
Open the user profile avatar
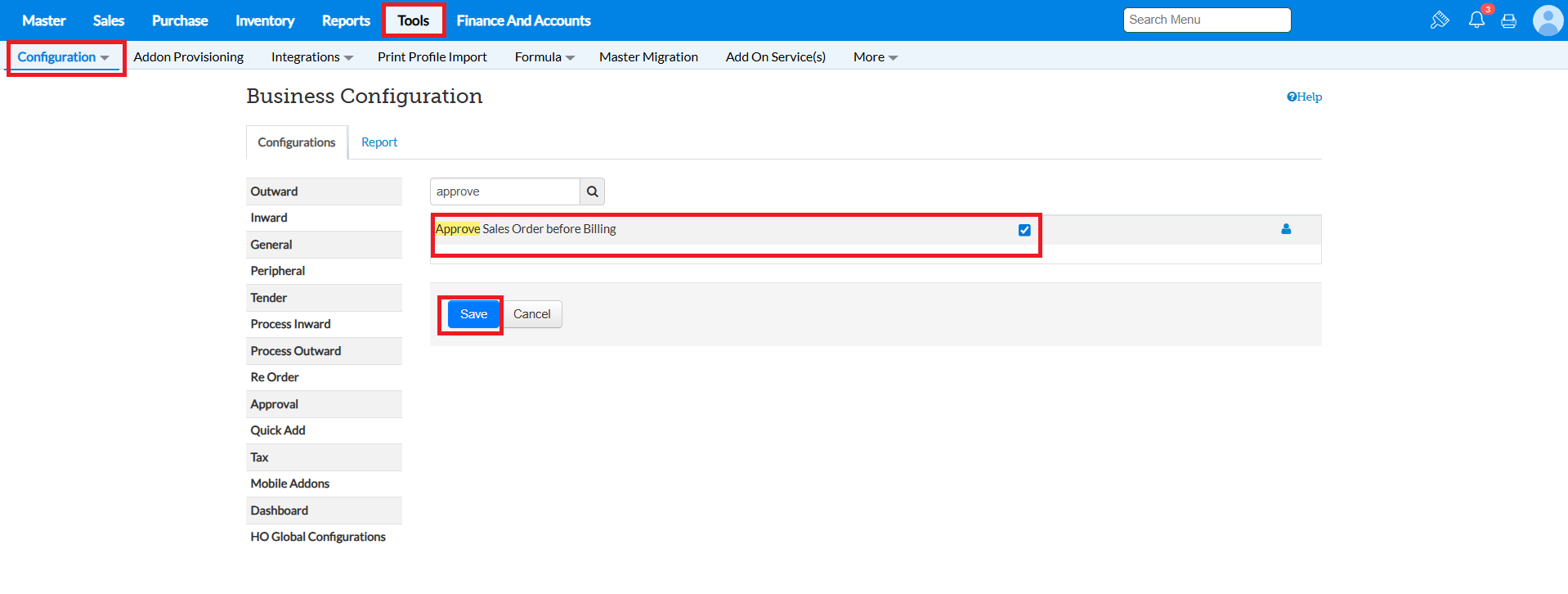tap(1548, 20)
